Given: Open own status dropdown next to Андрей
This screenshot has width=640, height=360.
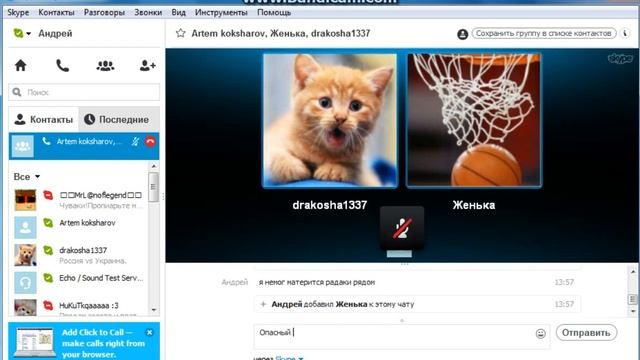Looking at the screenshot, I should tap(22, 33).
